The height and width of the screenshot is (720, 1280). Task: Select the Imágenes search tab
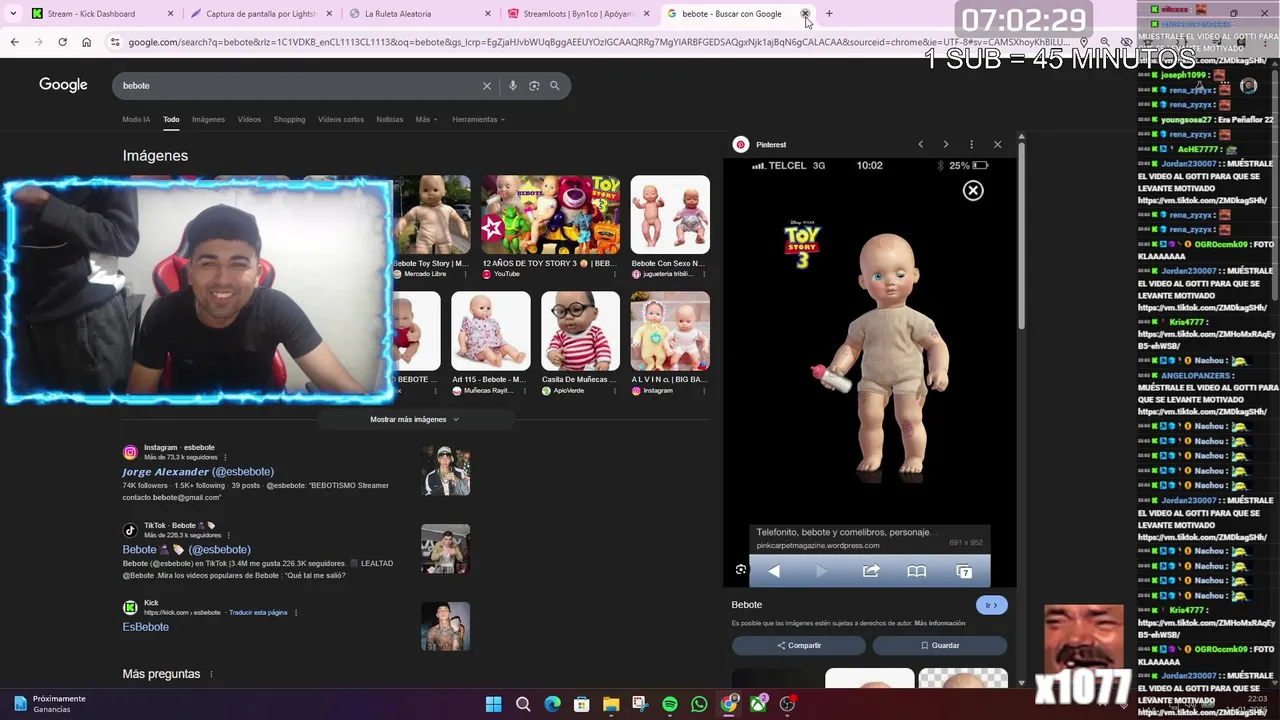point(208,119)
